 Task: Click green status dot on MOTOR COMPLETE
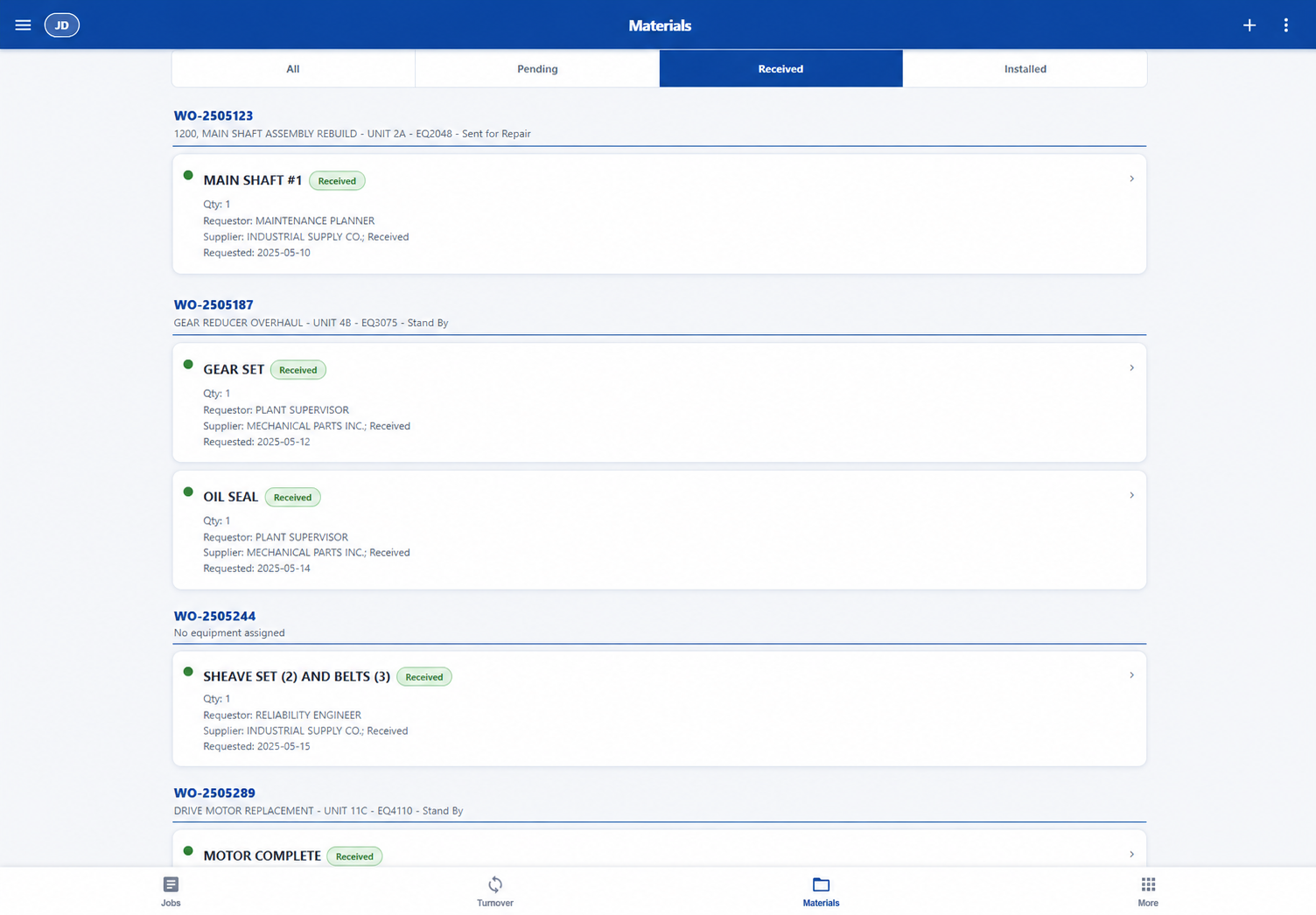point(188,850)
